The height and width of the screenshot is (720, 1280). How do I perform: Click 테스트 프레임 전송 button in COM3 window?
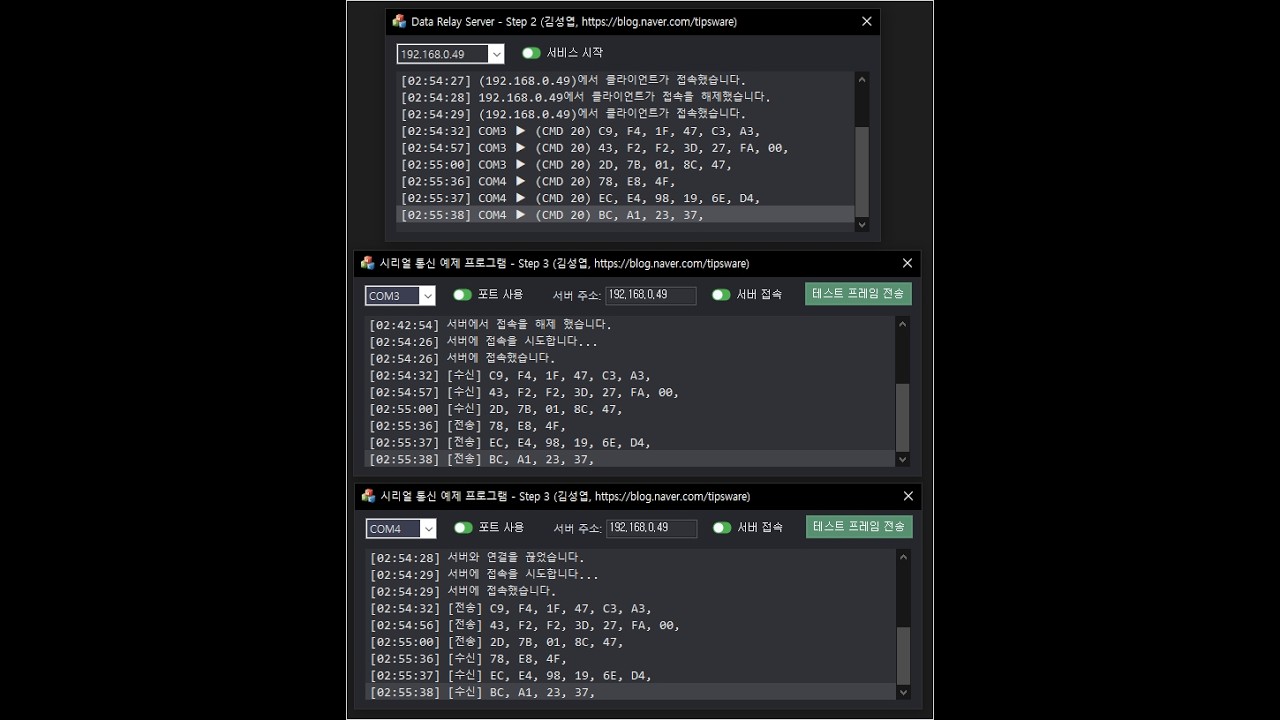pyautogui.click(x=858, y=294)
